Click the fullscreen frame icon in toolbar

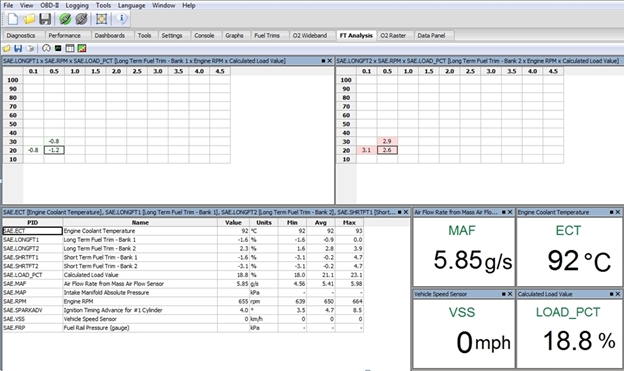[x=101, y=19]
